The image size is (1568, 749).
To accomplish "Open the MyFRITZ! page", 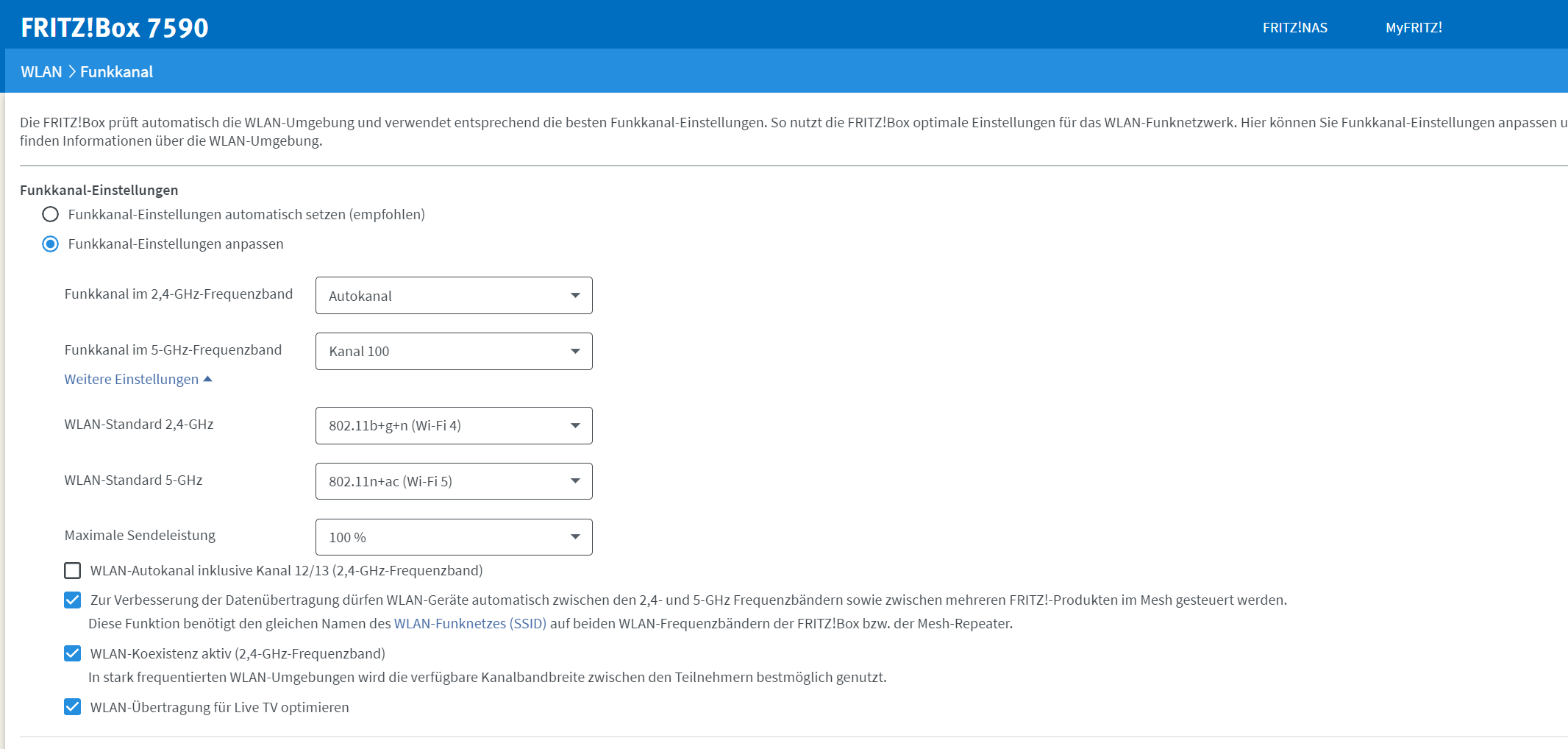I will pos(1414,28).
